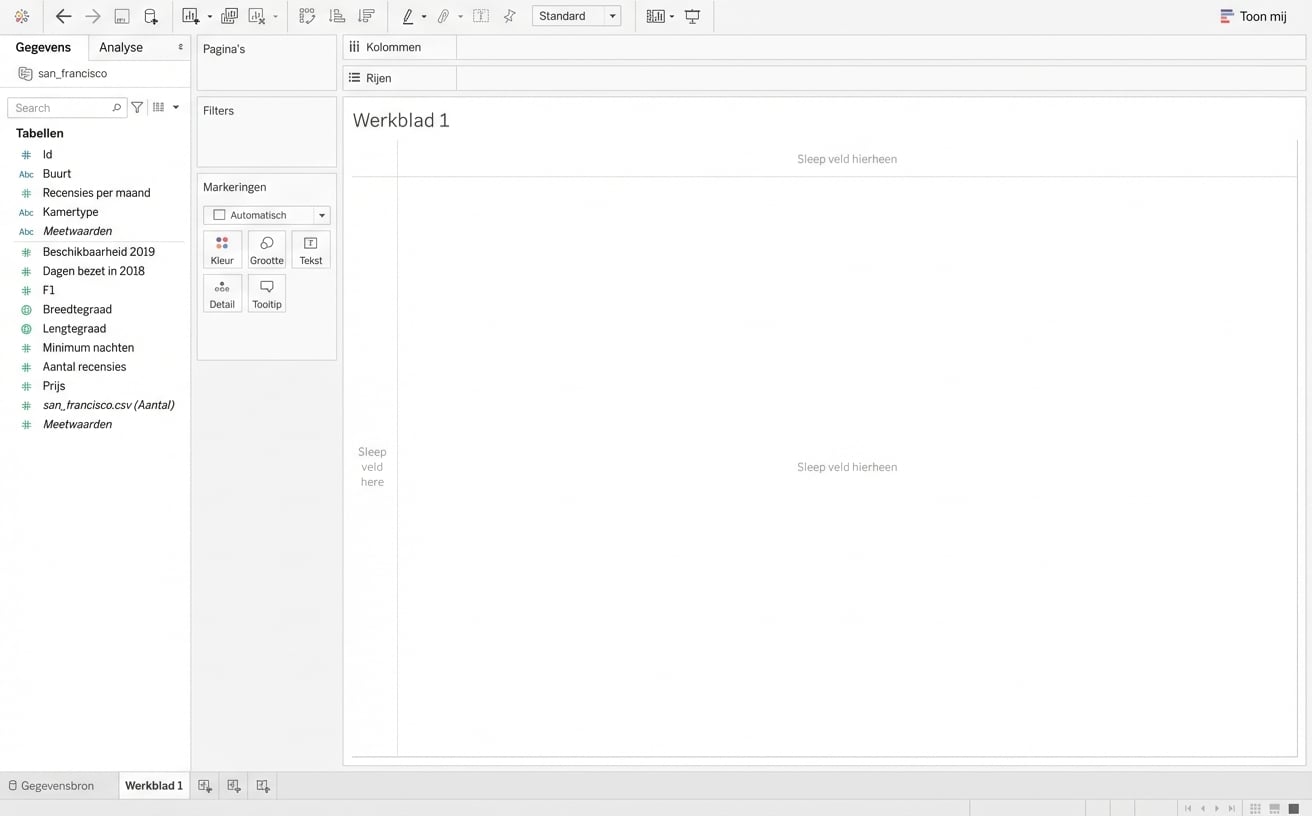Click the new dashboard icon
The image size is (1312, 816).
(234, 786)
